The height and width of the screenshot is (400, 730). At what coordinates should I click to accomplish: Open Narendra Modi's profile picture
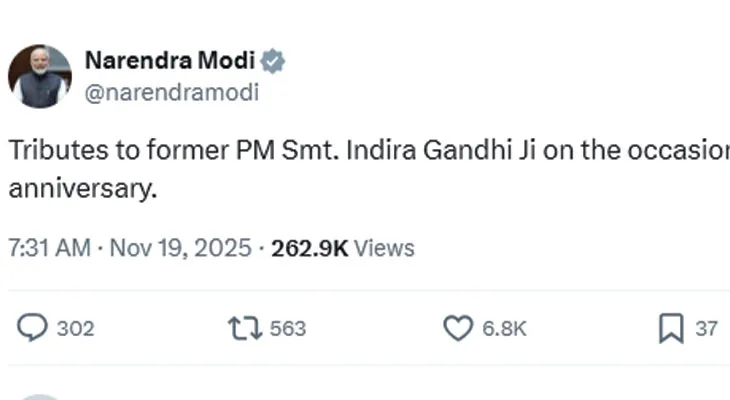[x=40, y=76]
